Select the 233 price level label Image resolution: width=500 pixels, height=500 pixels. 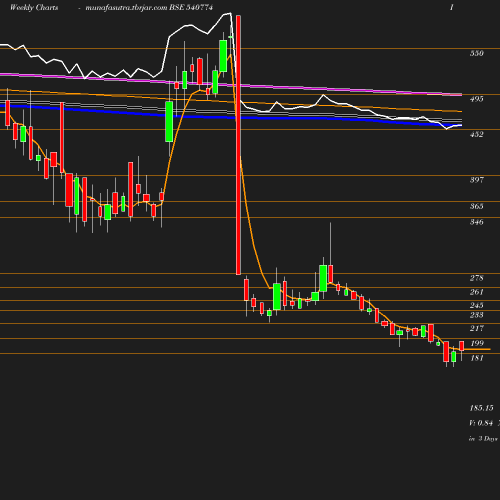point(476,315)
